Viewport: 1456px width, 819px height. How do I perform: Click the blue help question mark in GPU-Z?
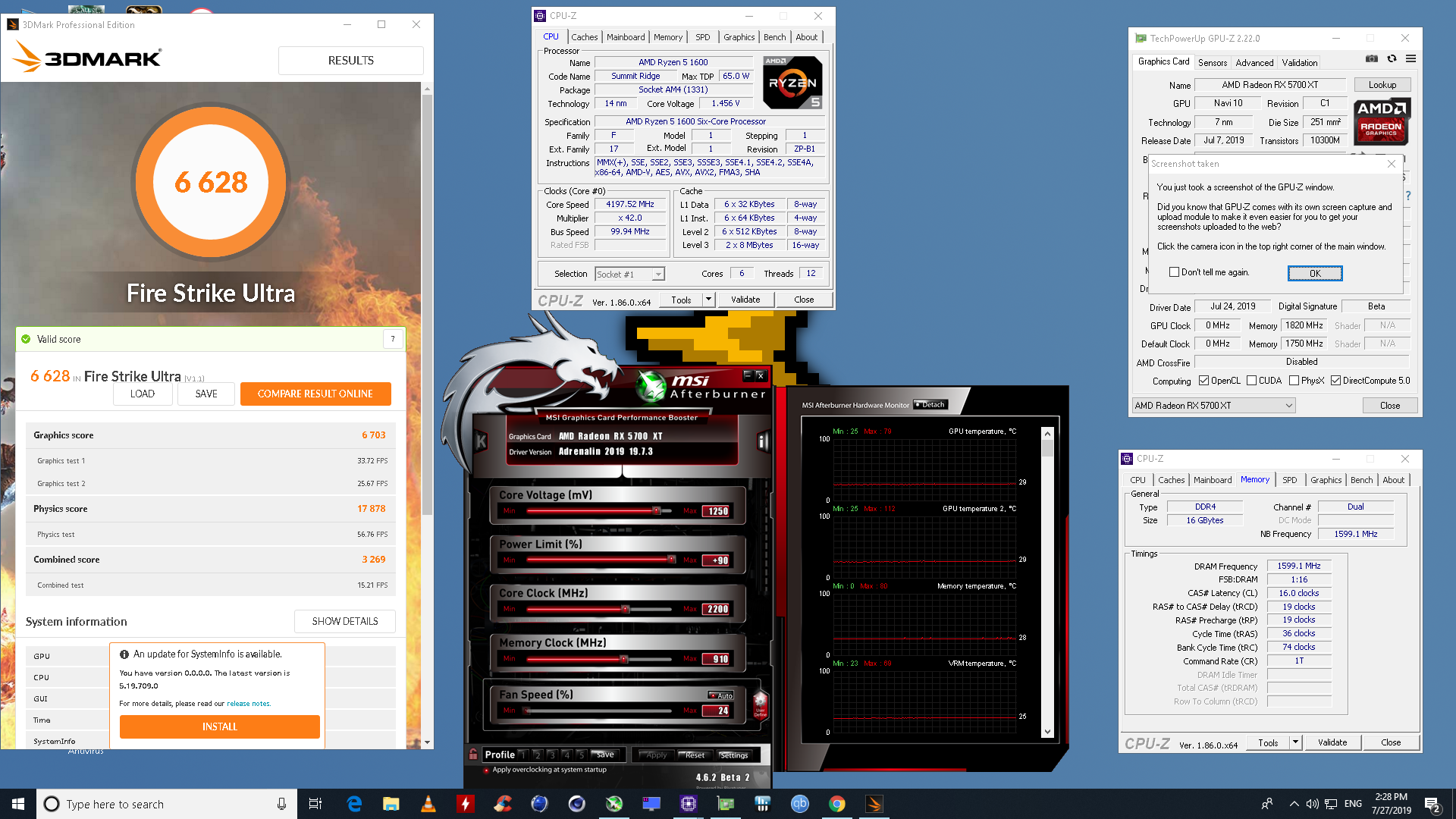pyautogui.click(x=1408, y=196)
